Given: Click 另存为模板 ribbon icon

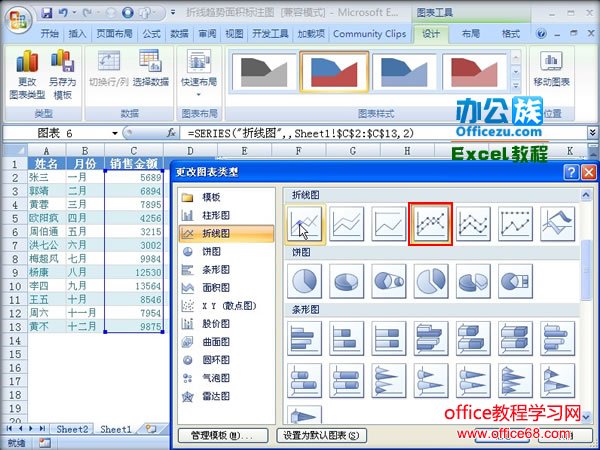Looking at the screenshot, I should click(x=62, y=75).
